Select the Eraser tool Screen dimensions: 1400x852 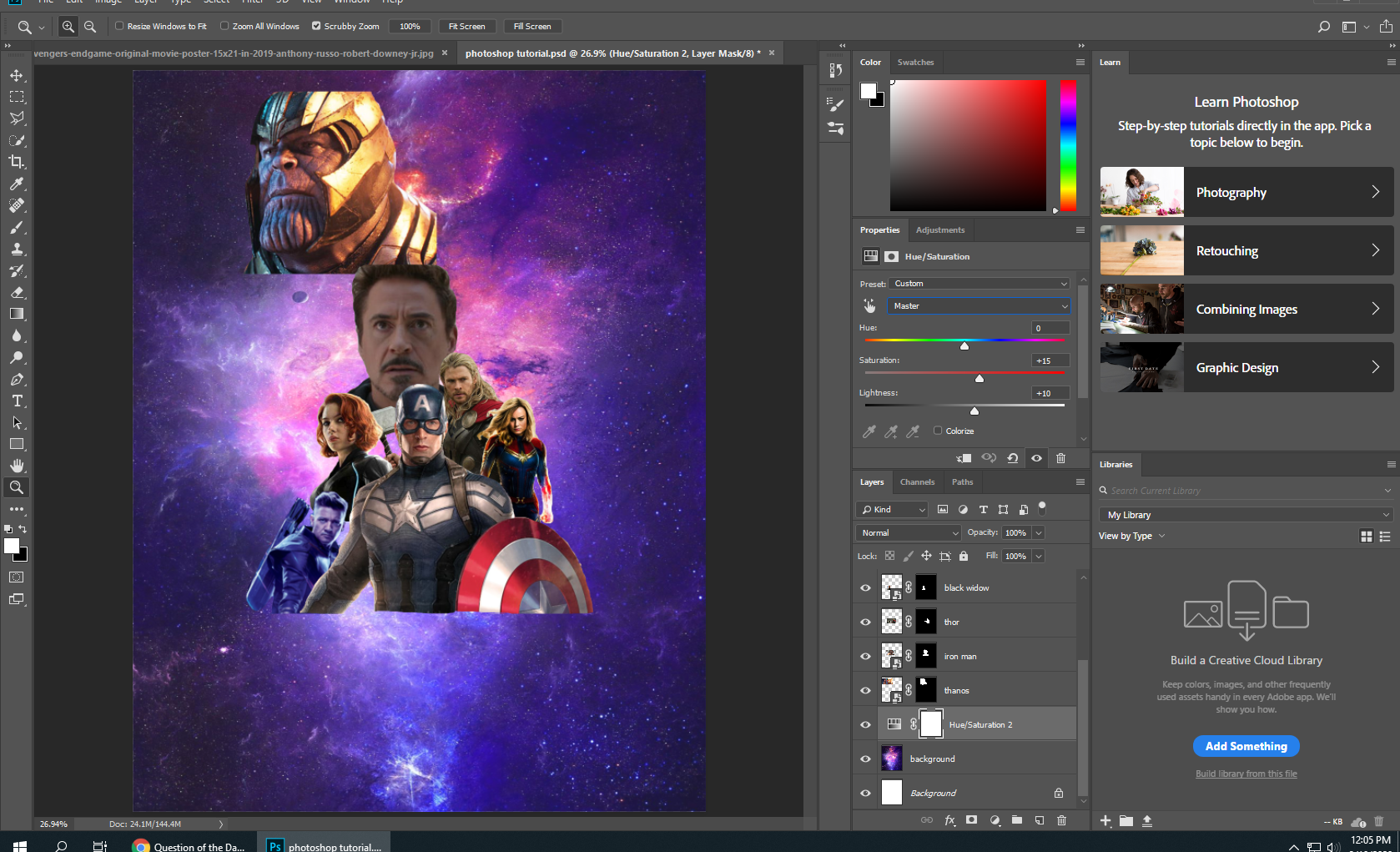(17, 292)
